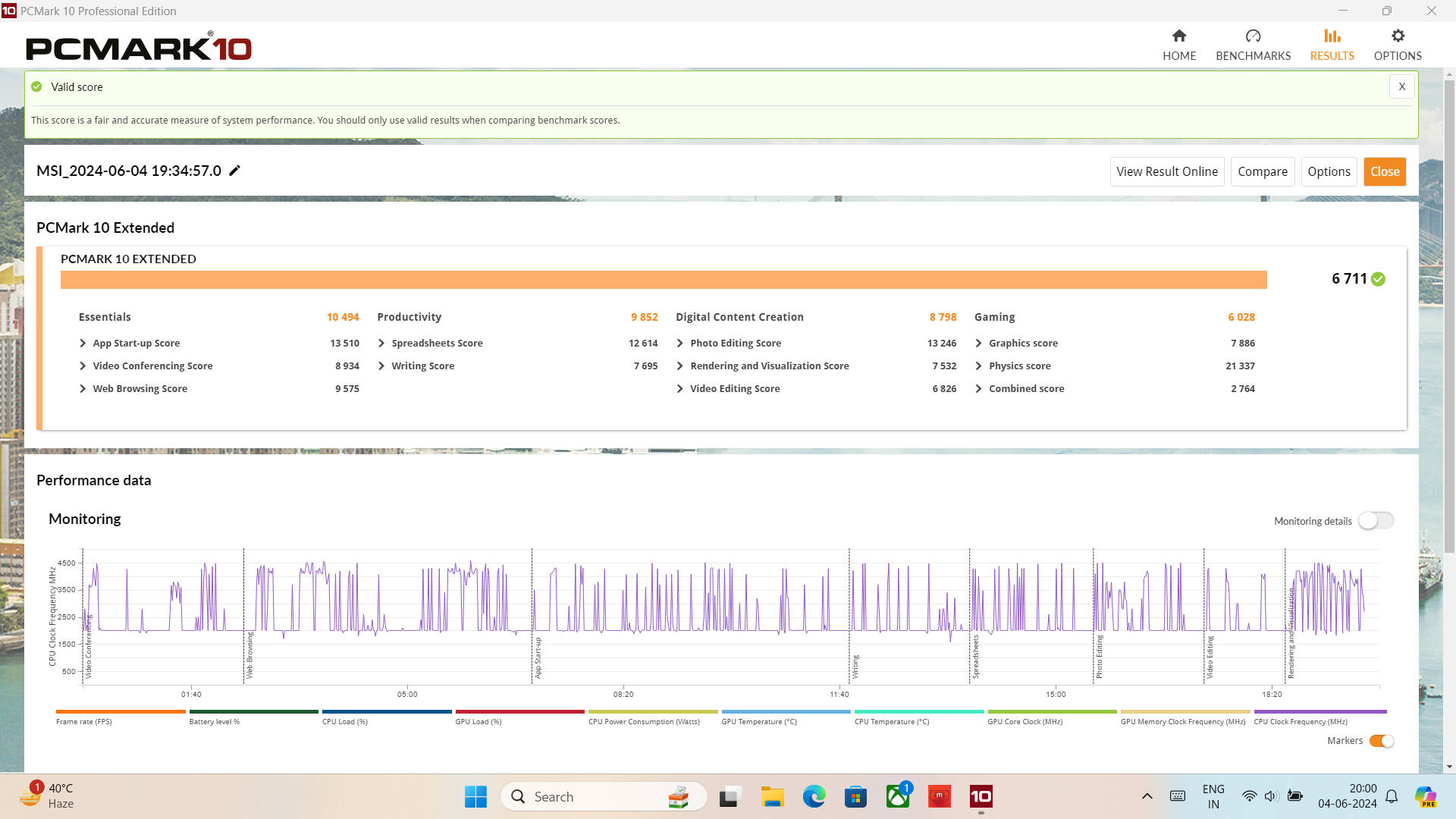The width and height of the screenshot is (1456, 819).
Task: Click the result Options button
Action: pyautogui.click(x=1329, y=171)
